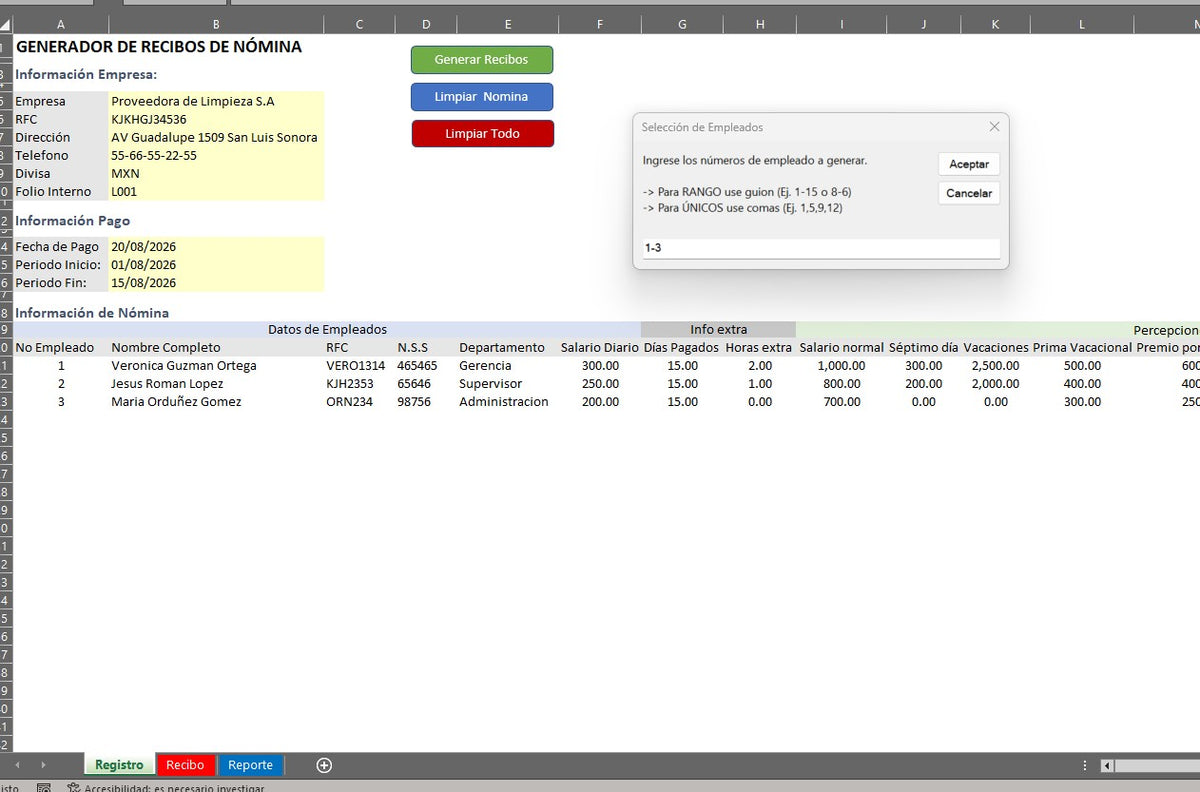Confirm the dialog with Aceptar

click(x=969, y=164)
